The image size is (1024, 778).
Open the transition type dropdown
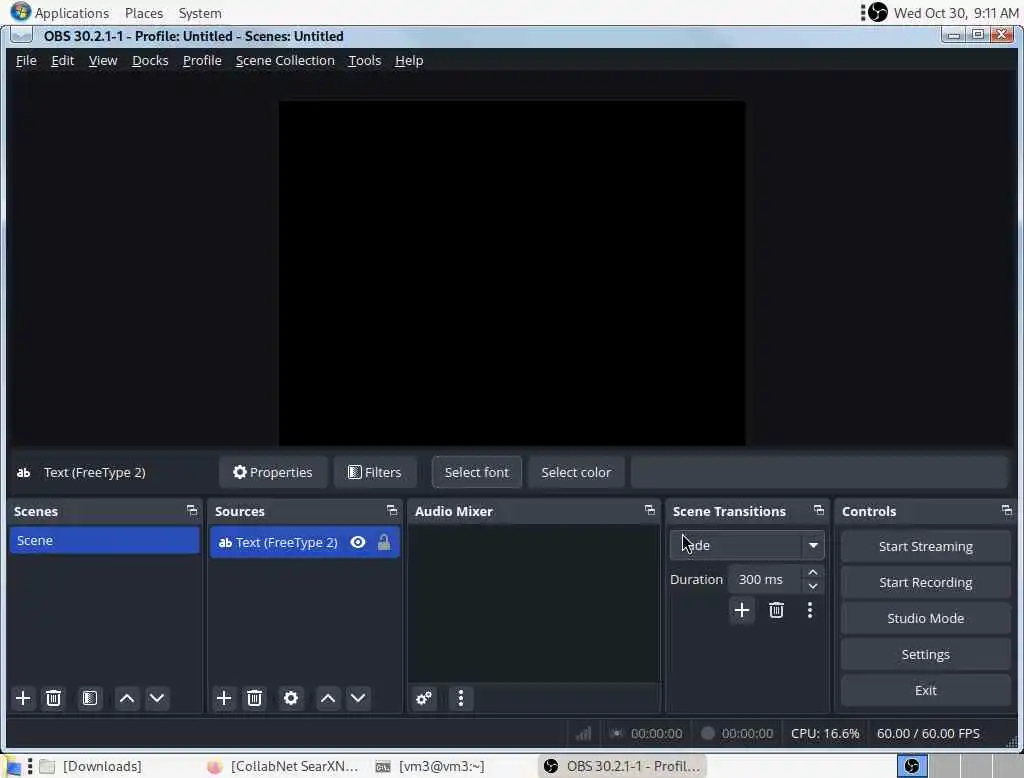pos(746,545)
